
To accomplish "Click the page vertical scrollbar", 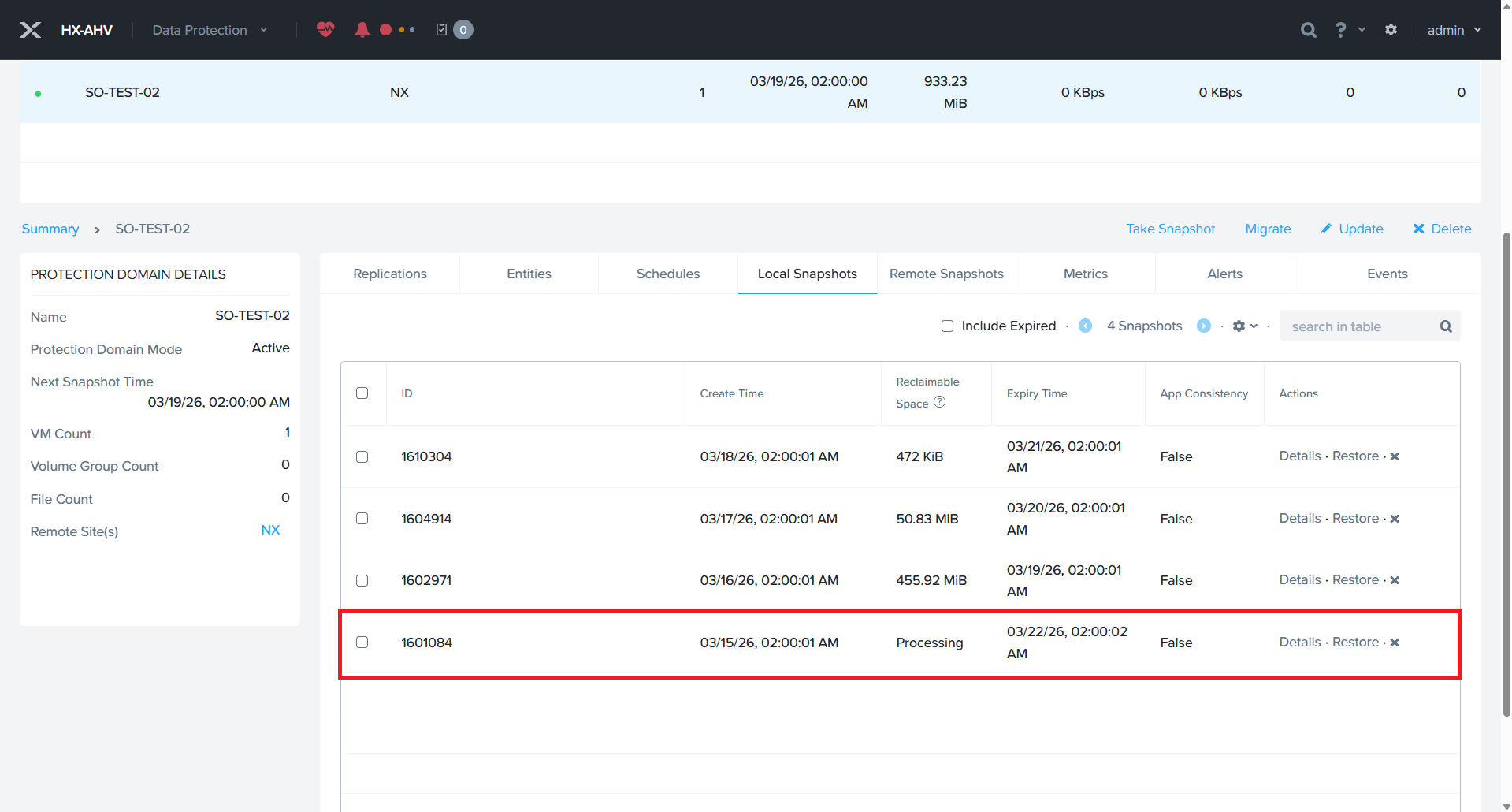I will (x=1506, y=473).
